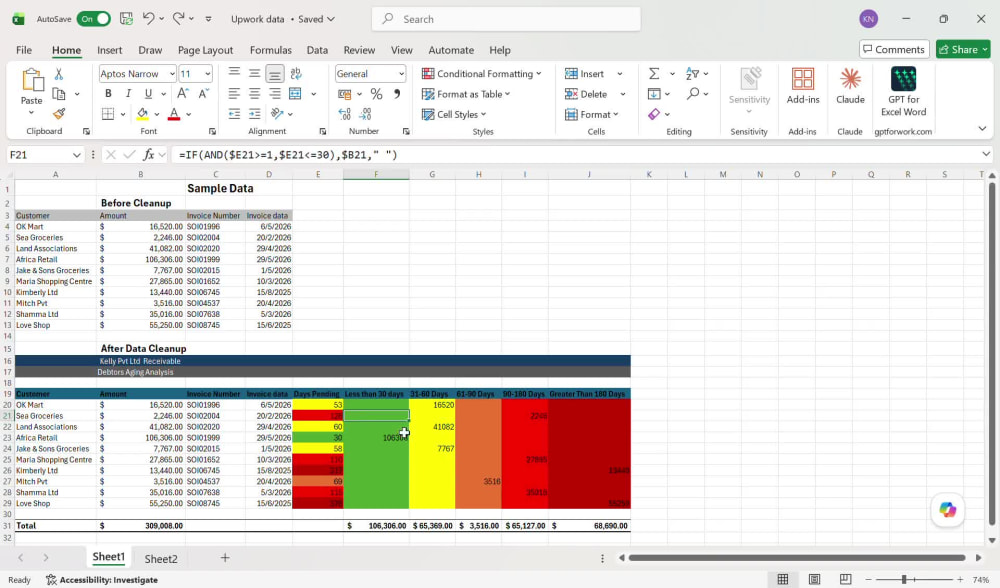1000x588 pixels.
Task: Select the Format Painter brush
Action: click(x=59, y=114)
